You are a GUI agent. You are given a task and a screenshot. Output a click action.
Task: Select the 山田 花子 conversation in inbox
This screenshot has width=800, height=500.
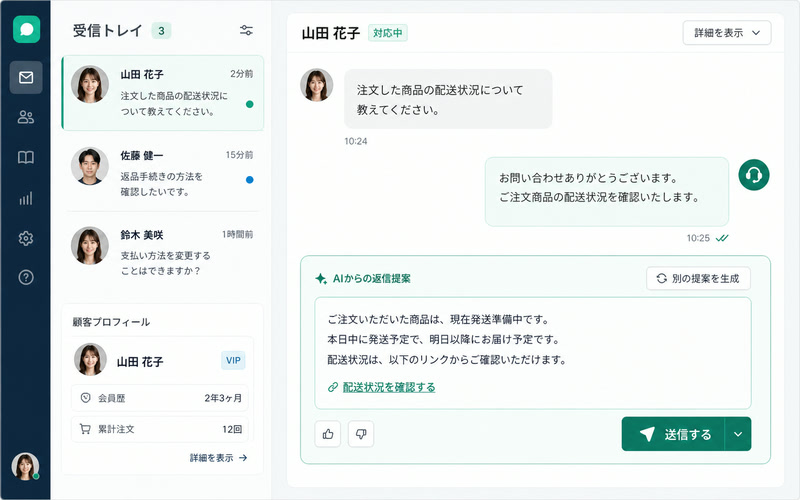tap(163, 93)
